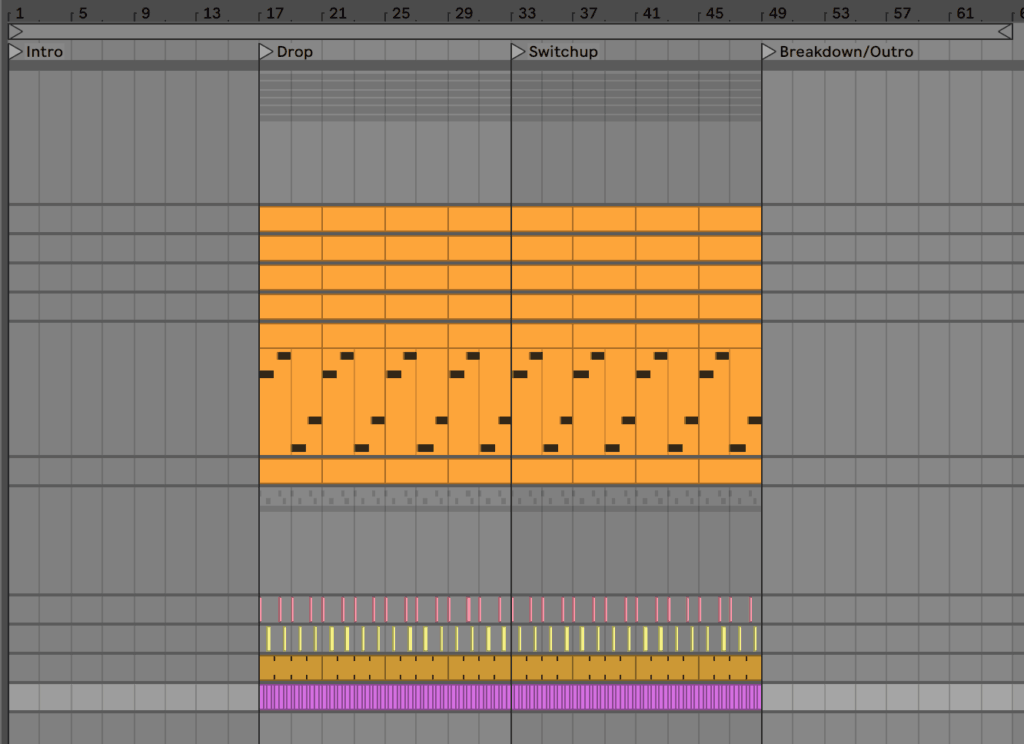Click bar 5 in the beat-time ruler

pyautogui.click(x=83, y=13)
